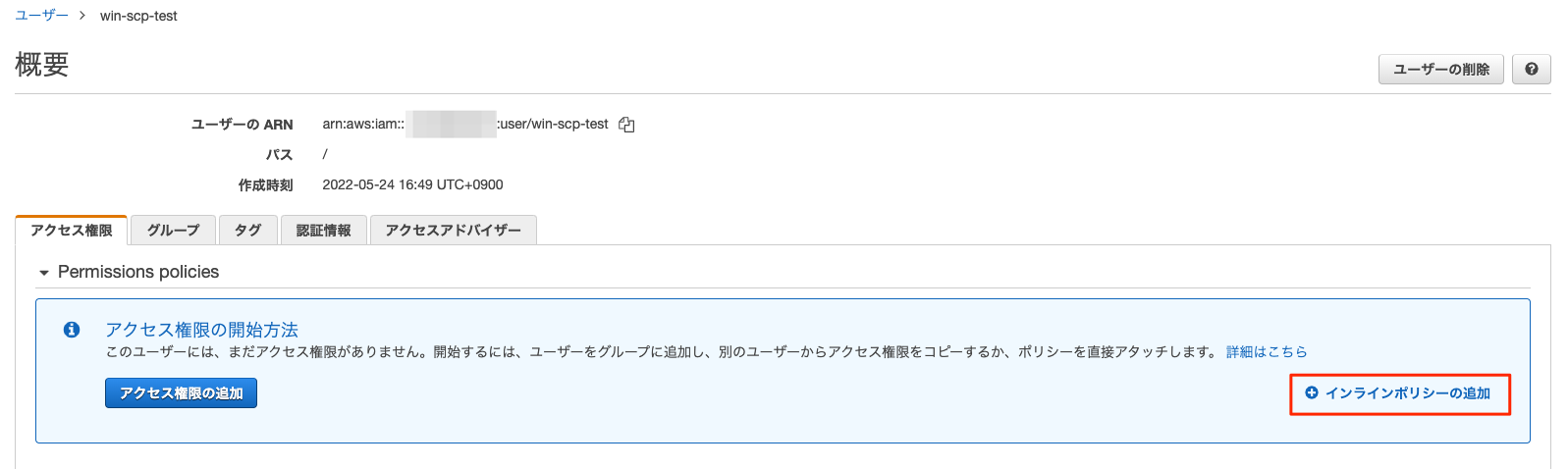Navigate back via the ユーザー breadcrumb link

click(x=42, y=16)
